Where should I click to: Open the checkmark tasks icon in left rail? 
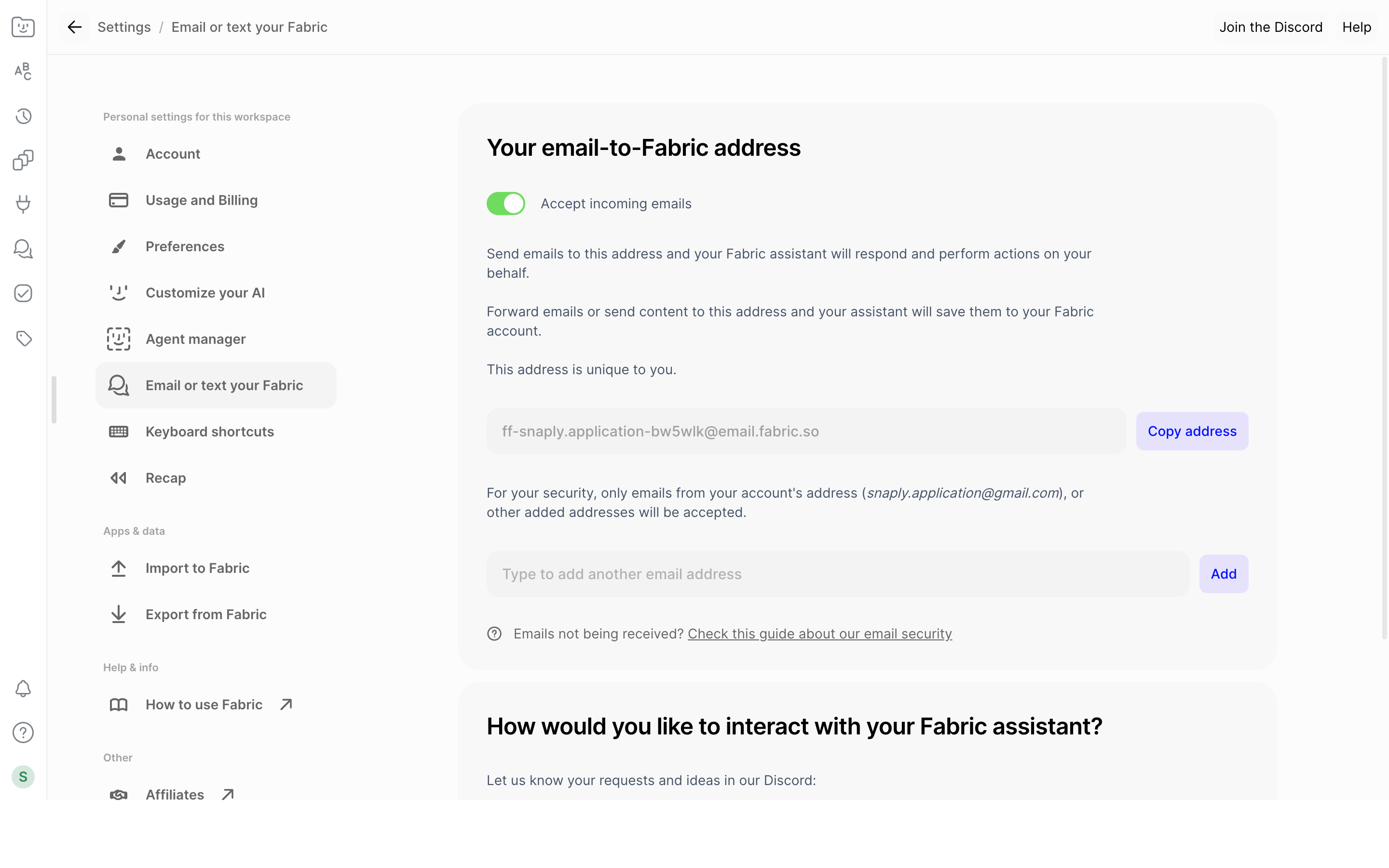pos(23,293)
